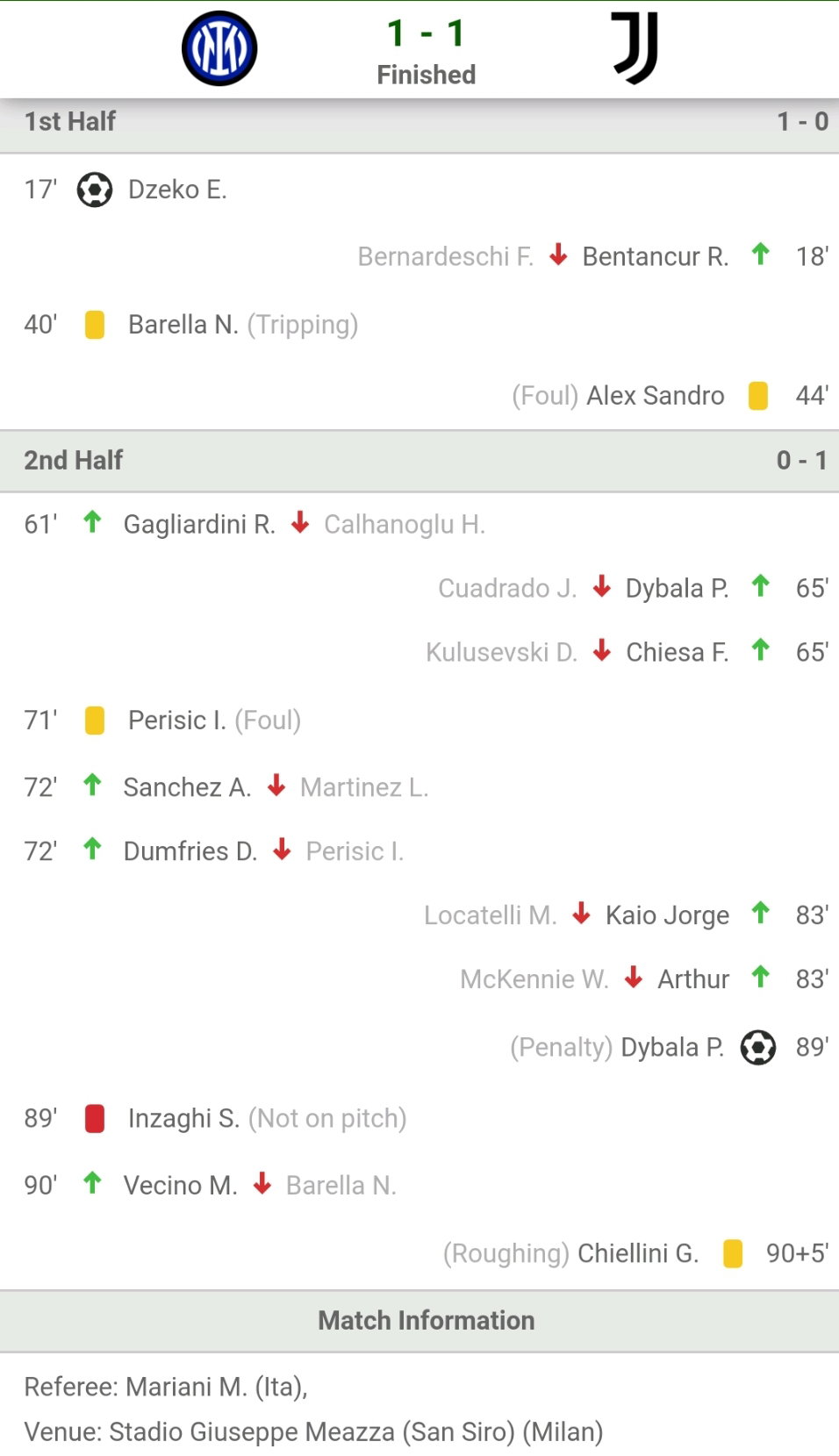Click the red sub-out arrow next to Bernardeschi F.
The image size is (839, 1456).
click(558, 255)
